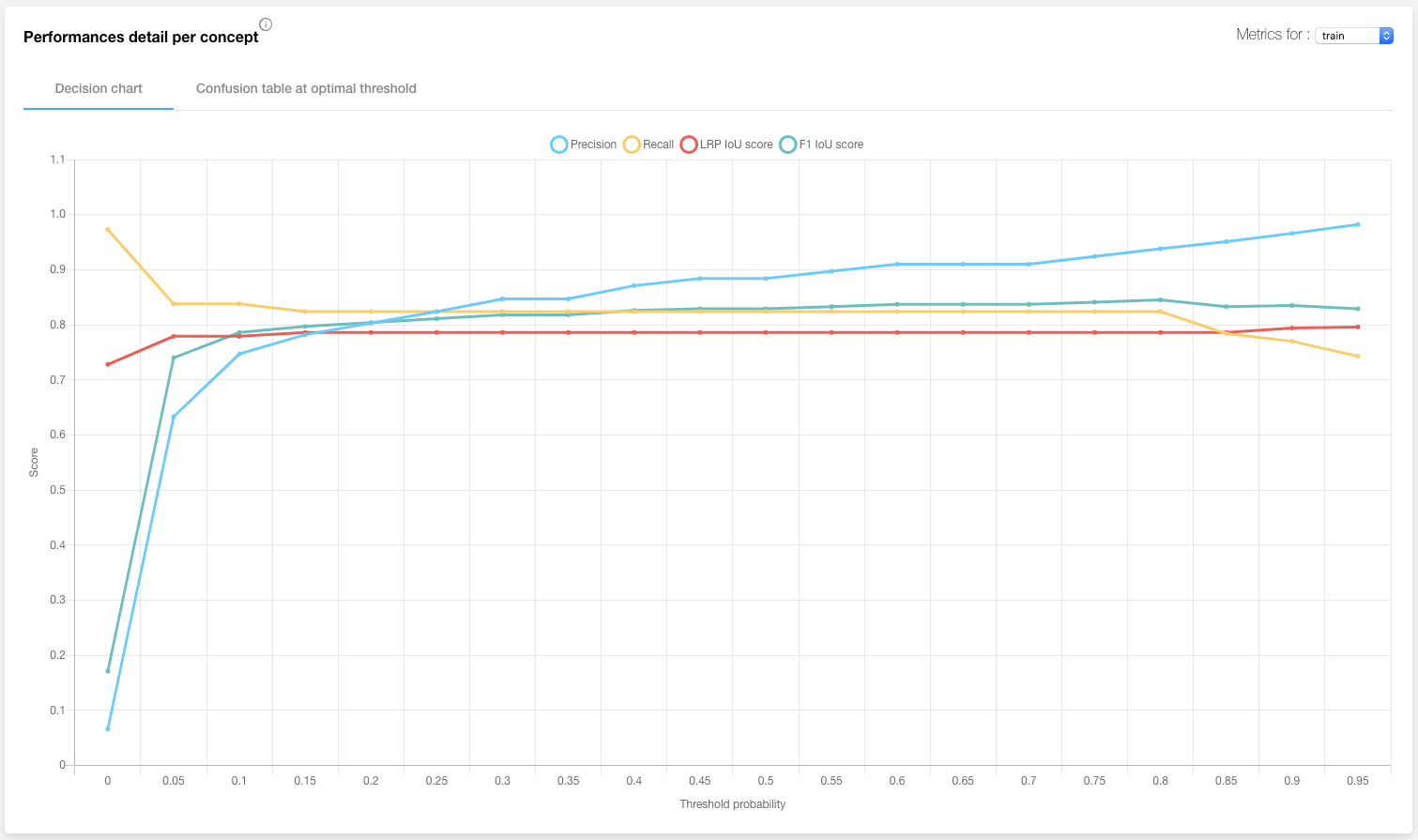The width and height of the screenshot is (1418, 840).
Task: Click the red LRP IoU legend circle
Action: (x=689, y=145)
